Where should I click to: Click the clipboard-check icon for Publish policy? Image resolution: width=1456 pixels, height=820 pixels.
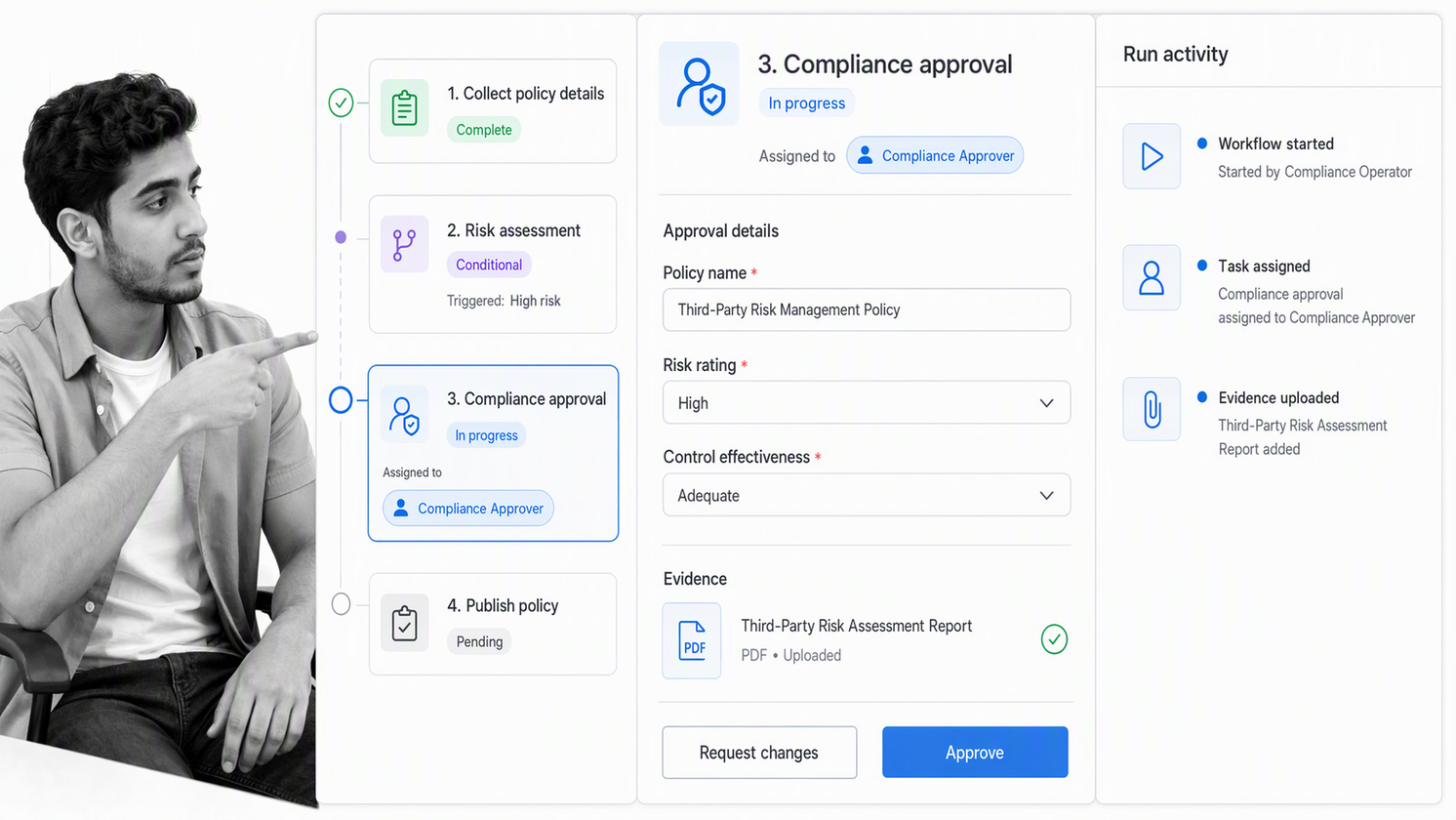point(404,623)
